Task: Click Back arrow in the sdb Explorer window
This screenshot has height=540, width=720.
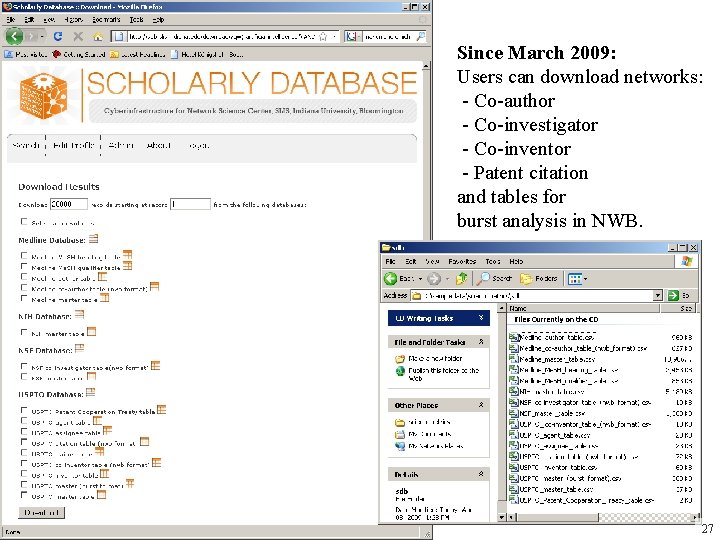Action: point(391,278)
